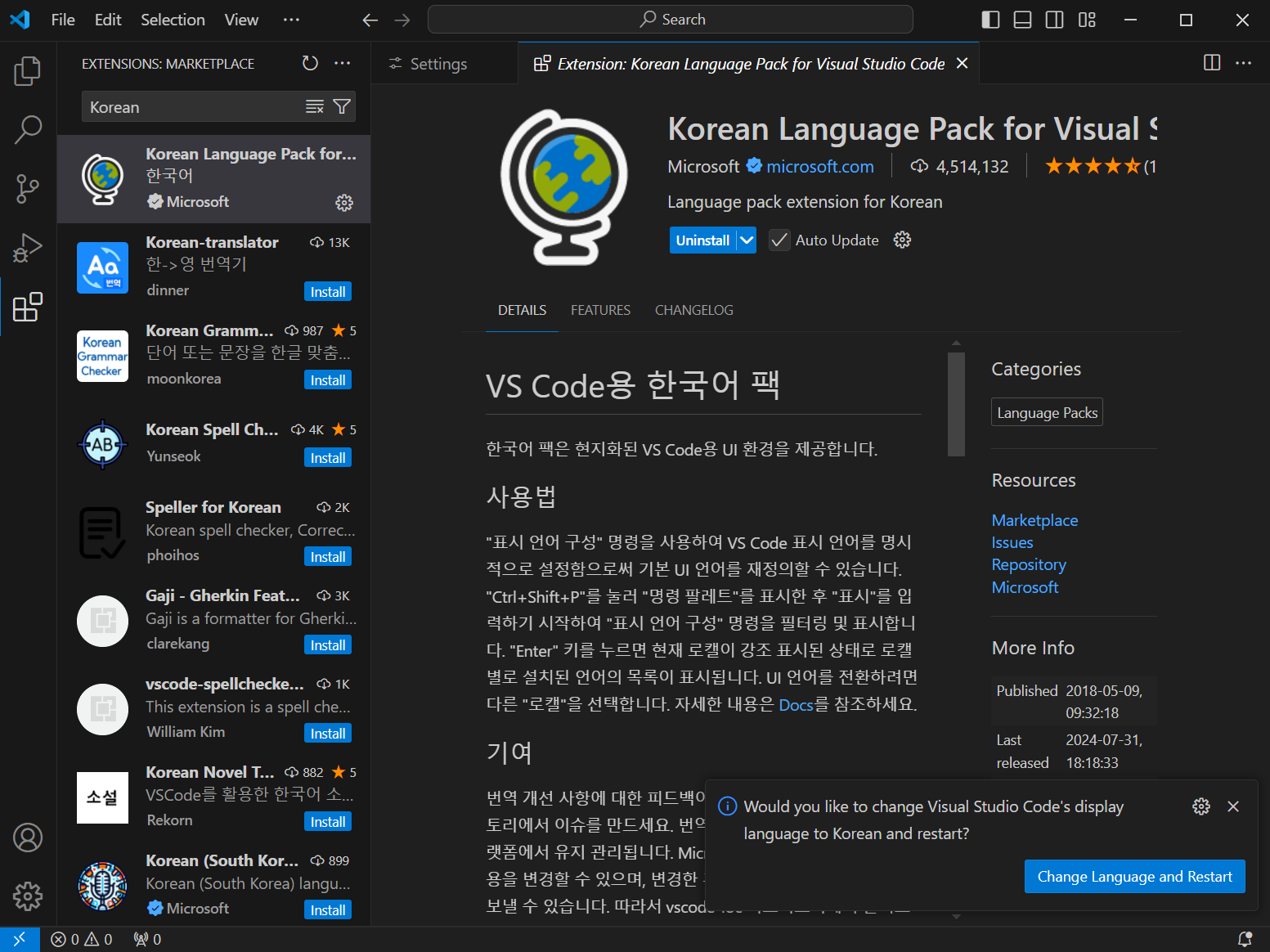The width and height of the screenshot is (1270, 952).
Task: Open the Manage gear in activity bar
Action: point(28,896)
